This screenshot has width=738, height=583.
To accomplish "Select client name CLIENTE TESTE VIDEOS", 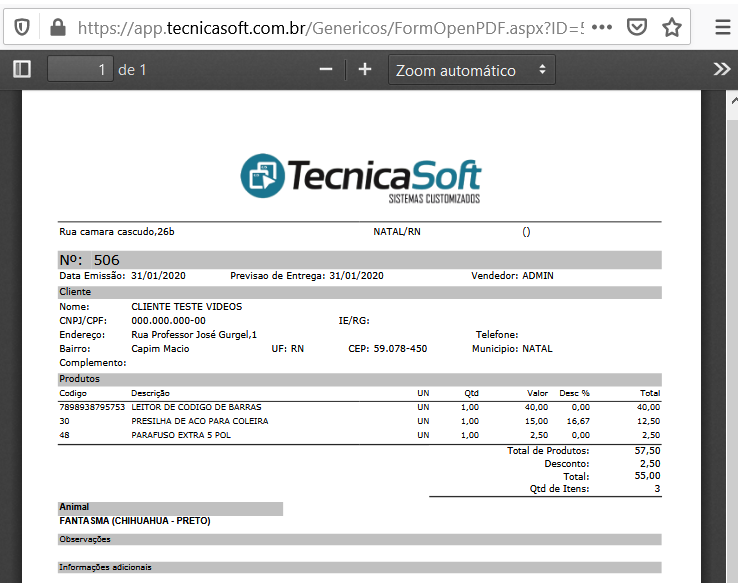I will click(x=186, y=307).
